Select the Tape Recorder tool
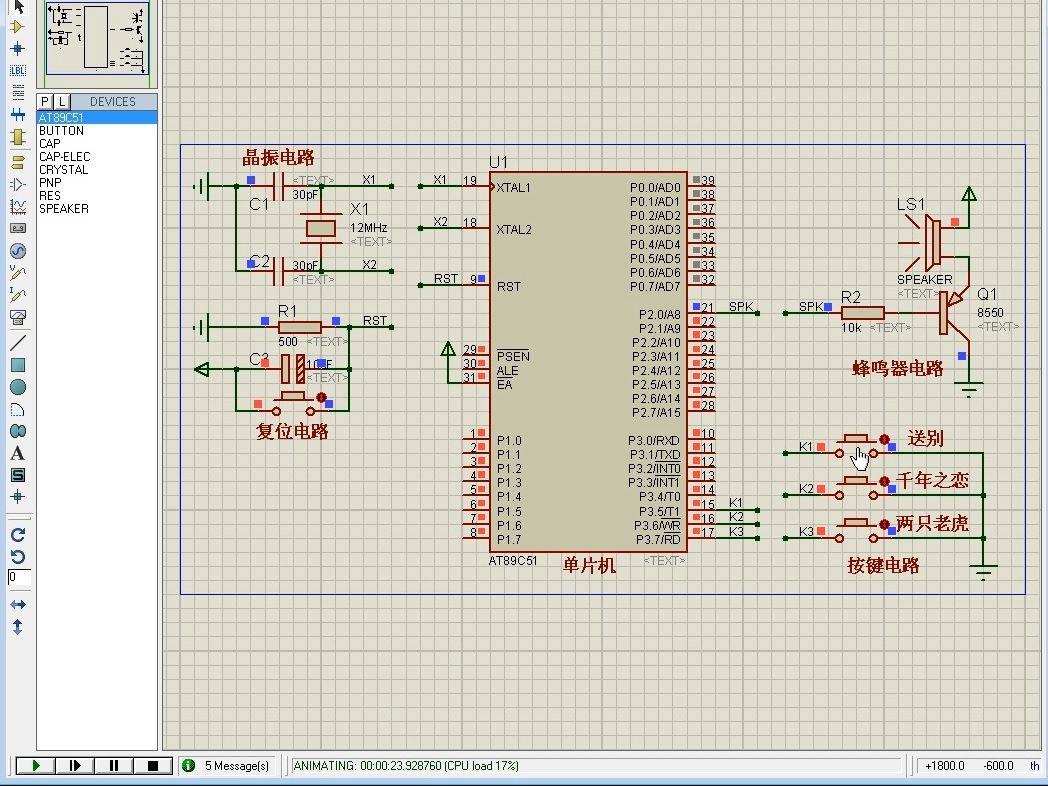1048x786 pixels. tap(17, 229)
